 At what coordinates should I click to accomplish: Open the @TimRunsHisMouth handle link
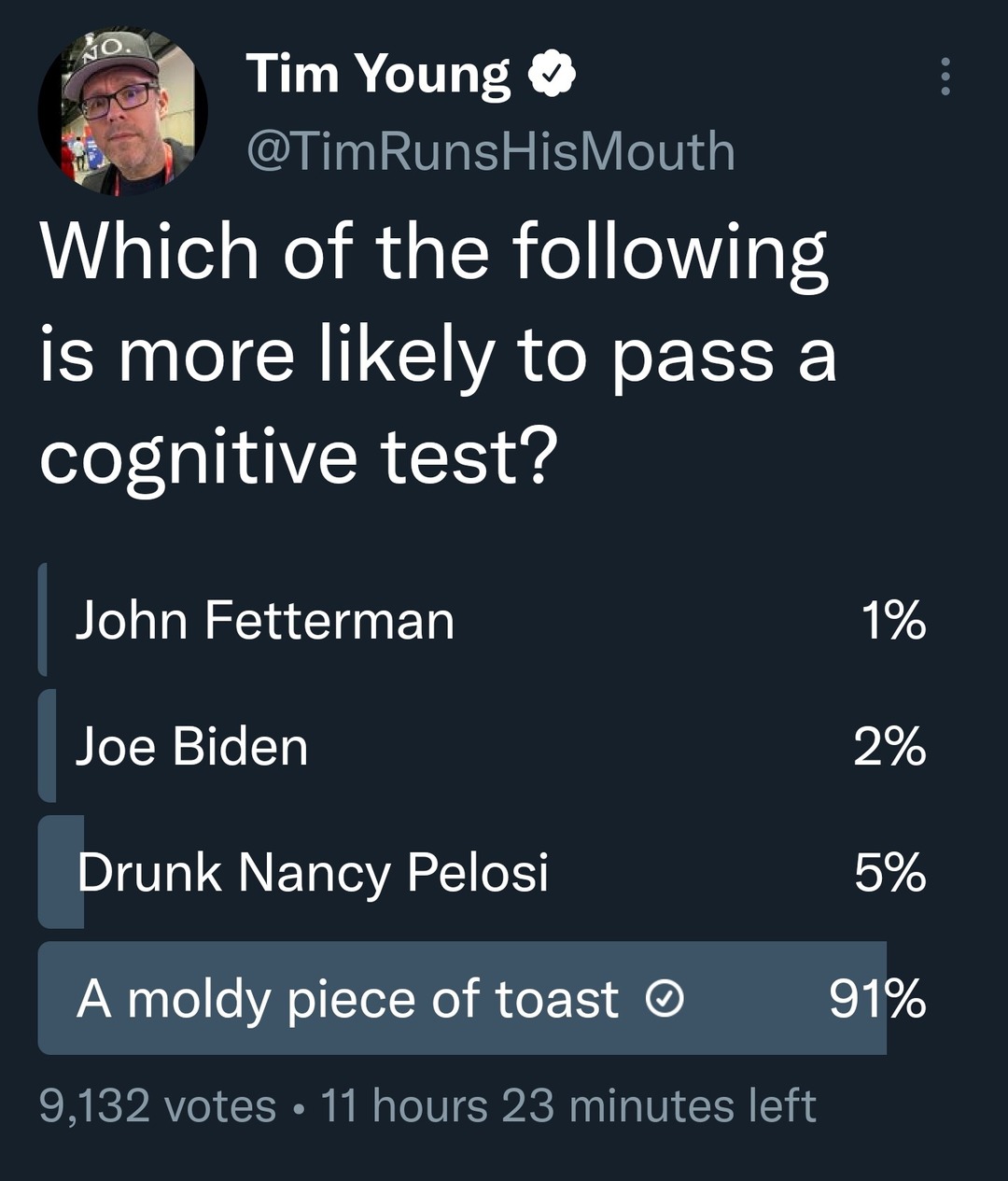coord(490,151)
